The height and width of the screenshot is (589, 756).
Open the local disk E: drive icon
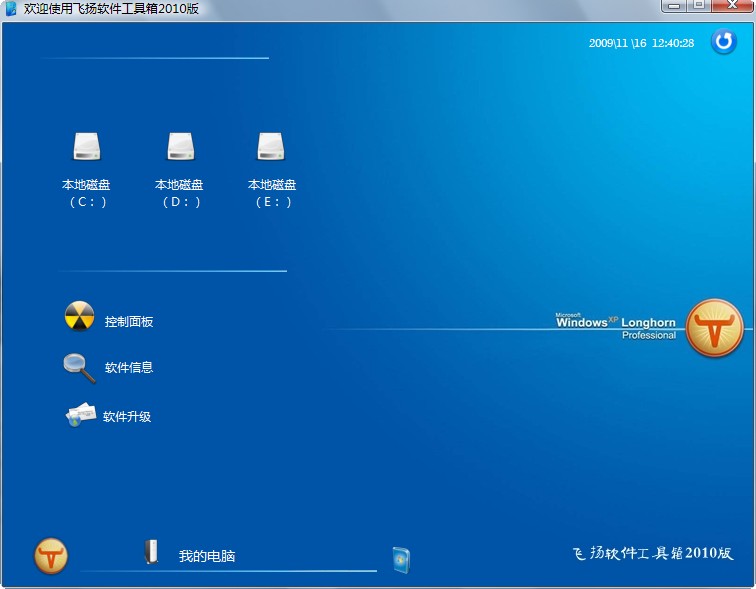[271, 146]
